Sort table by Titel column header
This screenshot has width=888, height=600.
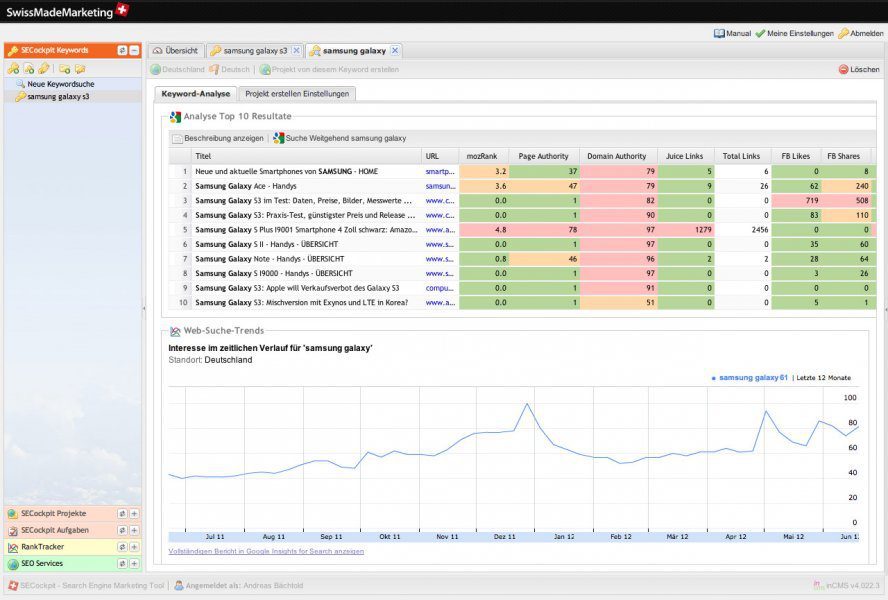pyautogui.click(x=306, y=156)
